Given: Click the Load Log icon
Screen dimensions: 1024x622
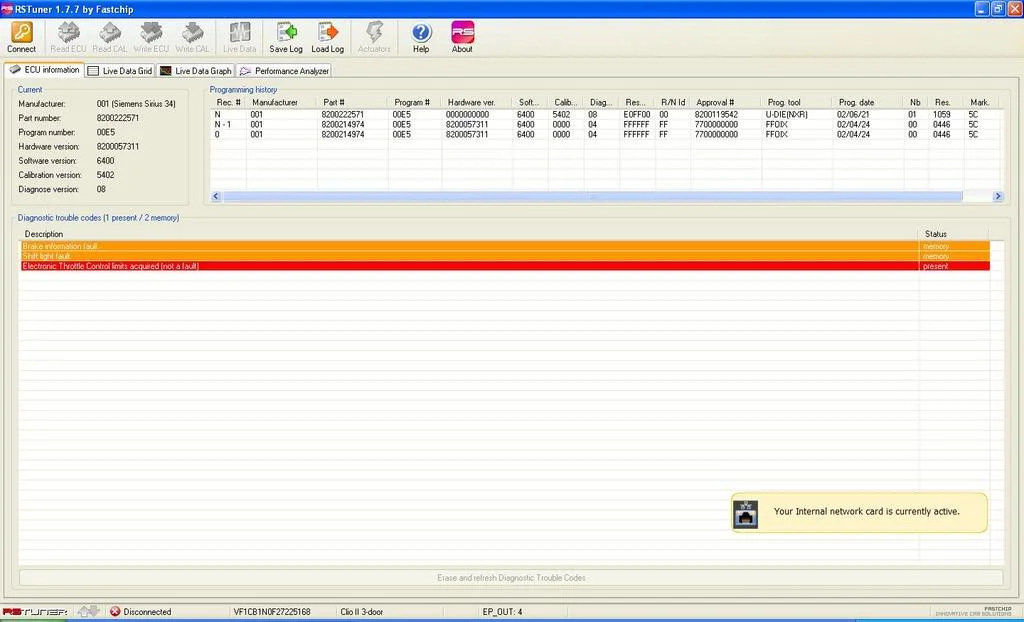Looking at the screenshot, I should click(x=327, y=32).
